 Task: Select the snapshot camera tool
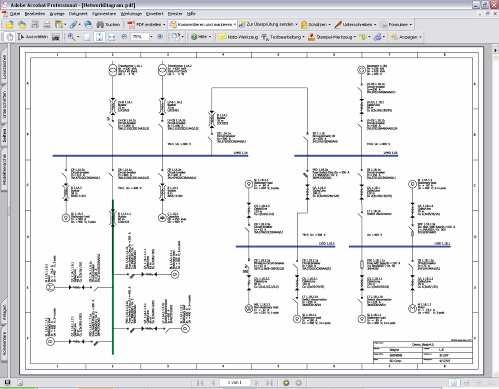(x=56, y=37)
